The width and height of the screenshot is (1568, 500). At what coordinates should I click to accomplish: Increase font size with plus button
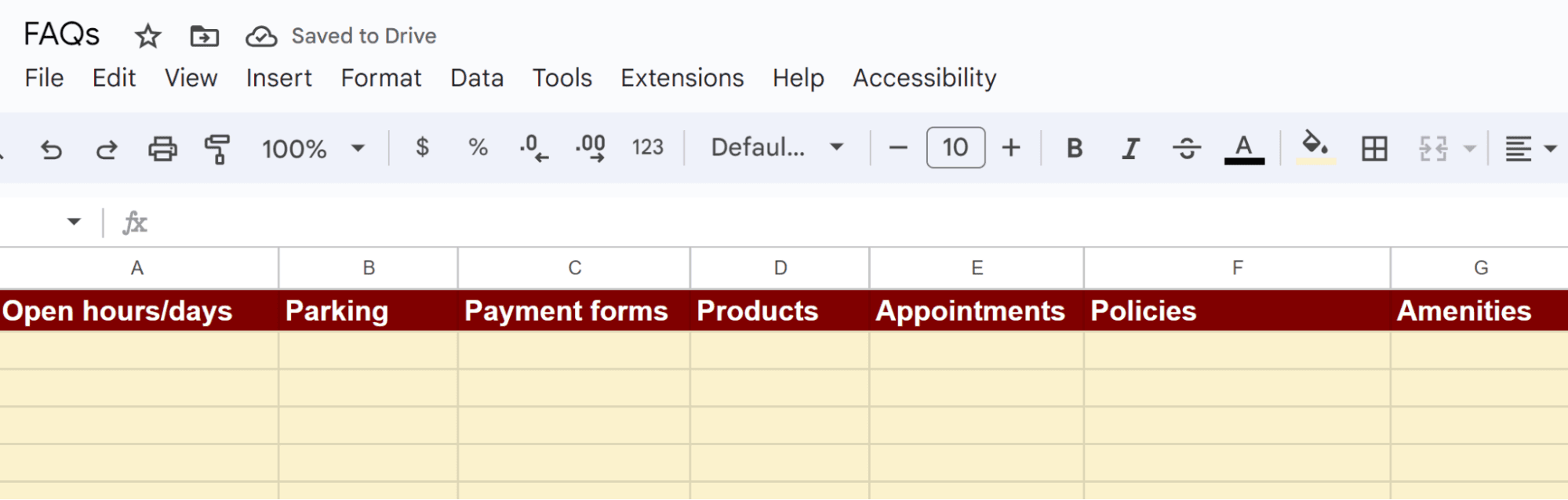click(x=1011, y=147)
